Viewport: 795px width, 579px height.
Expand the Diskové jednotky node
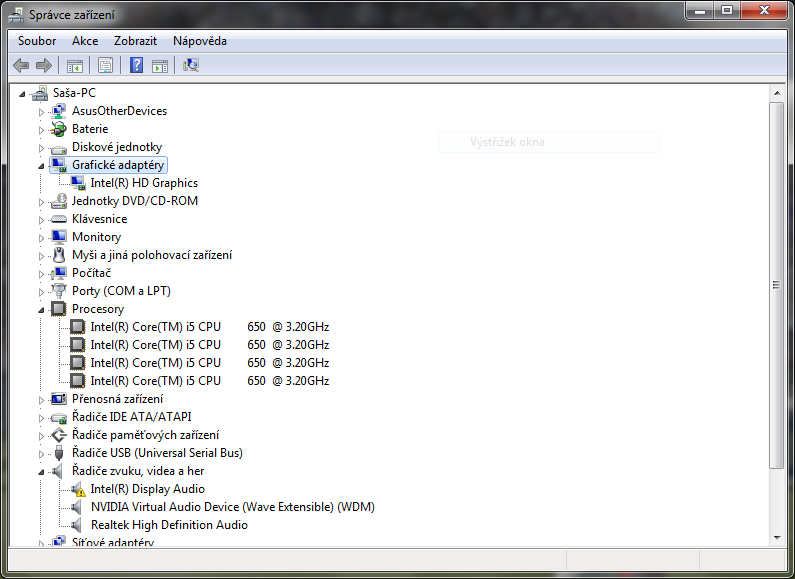(42, 149)
